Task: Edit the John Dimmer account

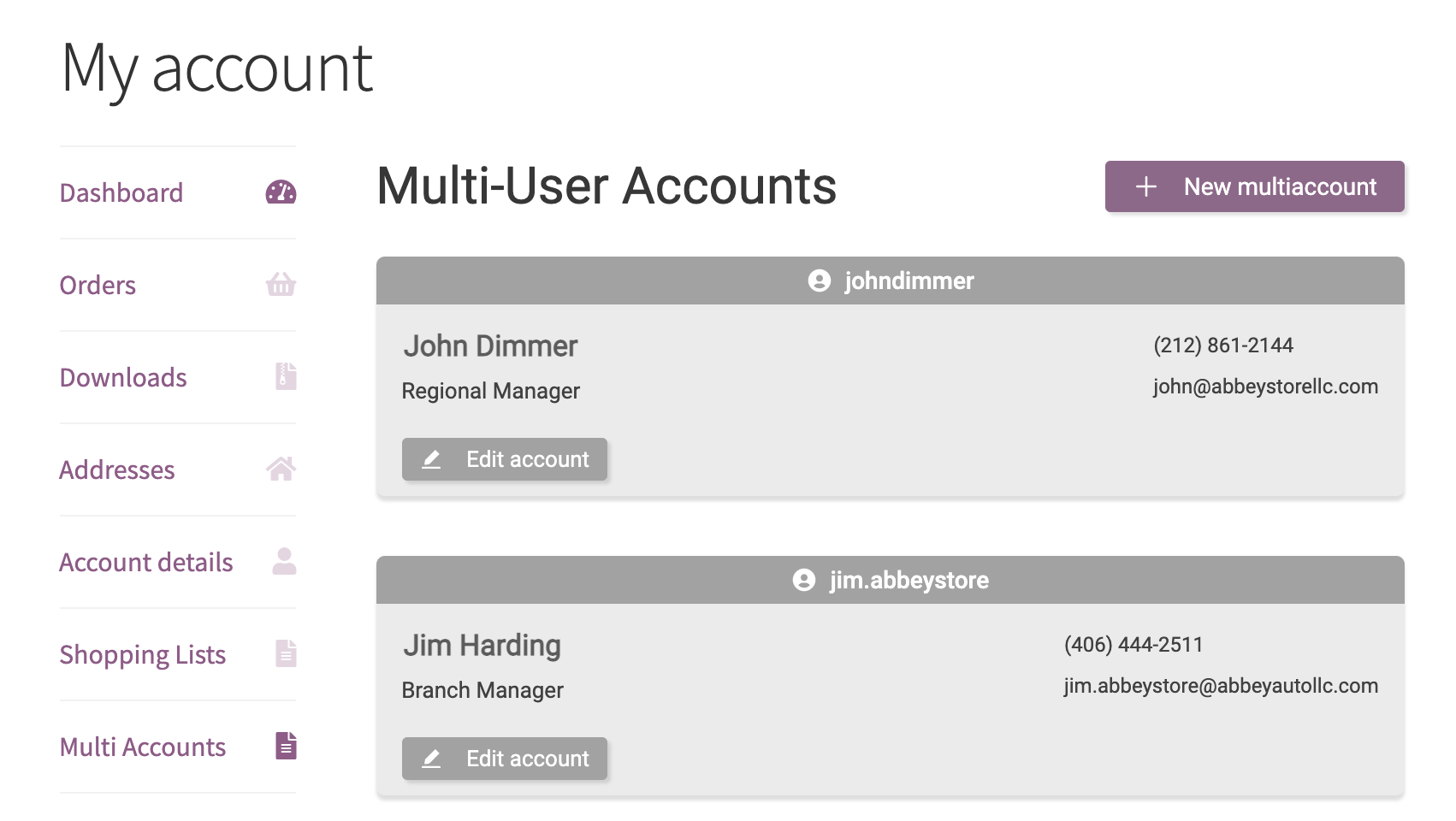Action: [505, 459]
